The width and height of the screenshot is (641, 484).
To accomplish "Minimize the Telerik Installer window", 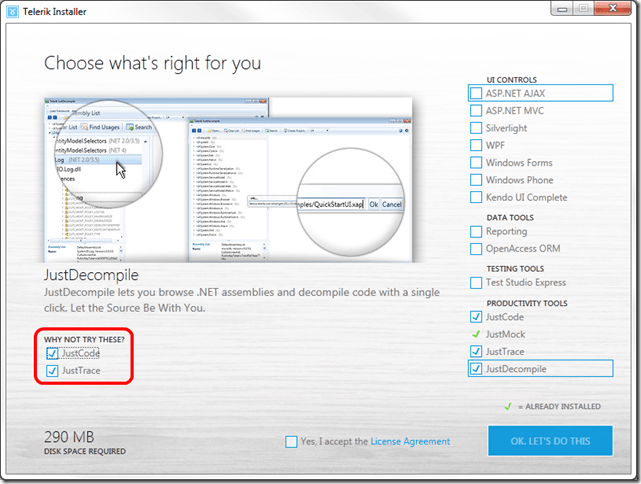I will click(562, 9).
